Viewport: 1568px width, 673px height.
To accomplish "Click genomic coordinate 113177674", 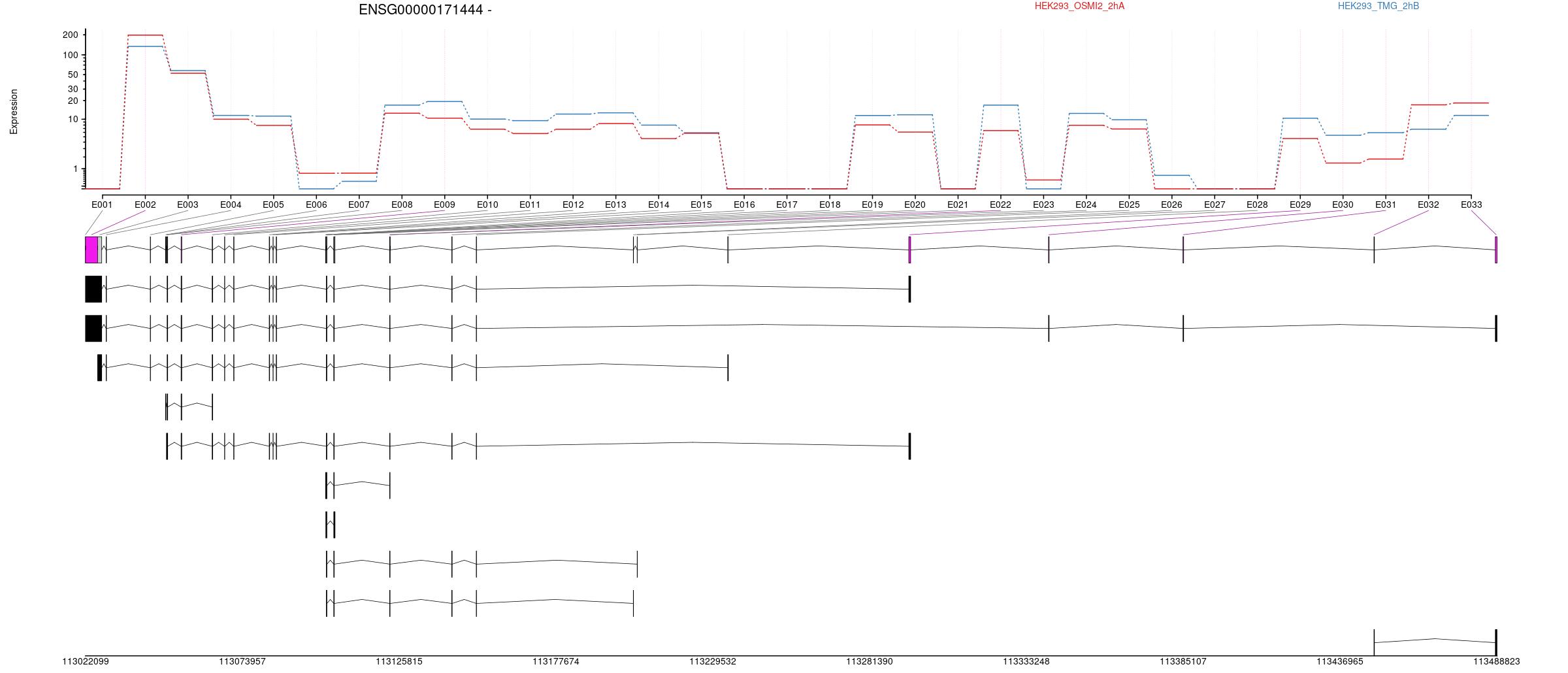I will coord(556,662).
